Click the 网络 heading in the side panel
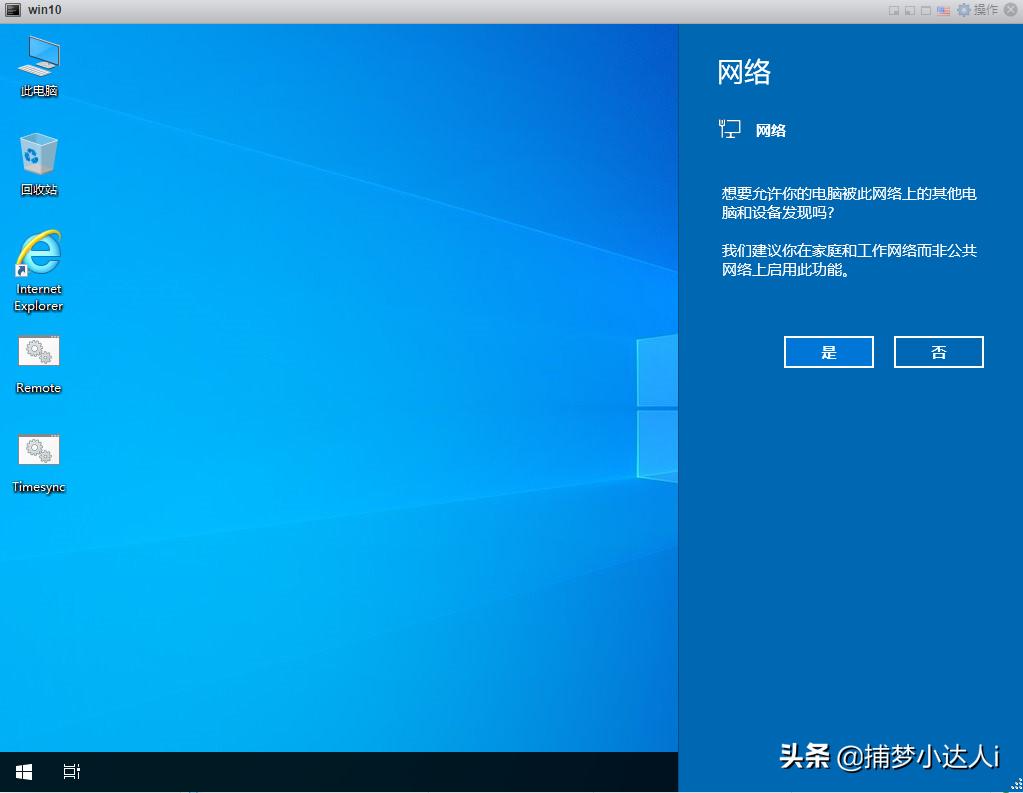 (744, 71)
